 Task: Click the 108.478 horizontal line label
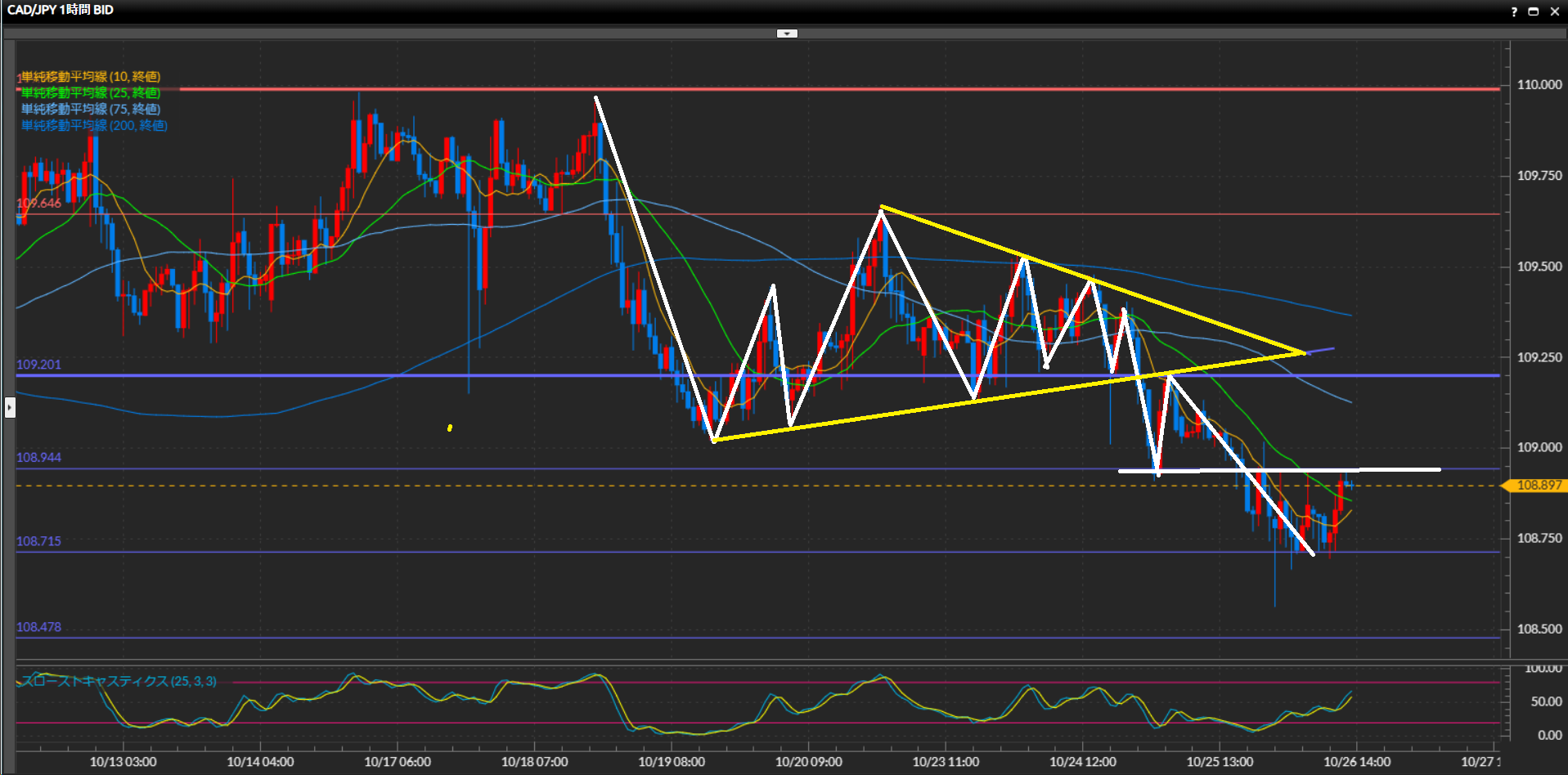(38, 628)
